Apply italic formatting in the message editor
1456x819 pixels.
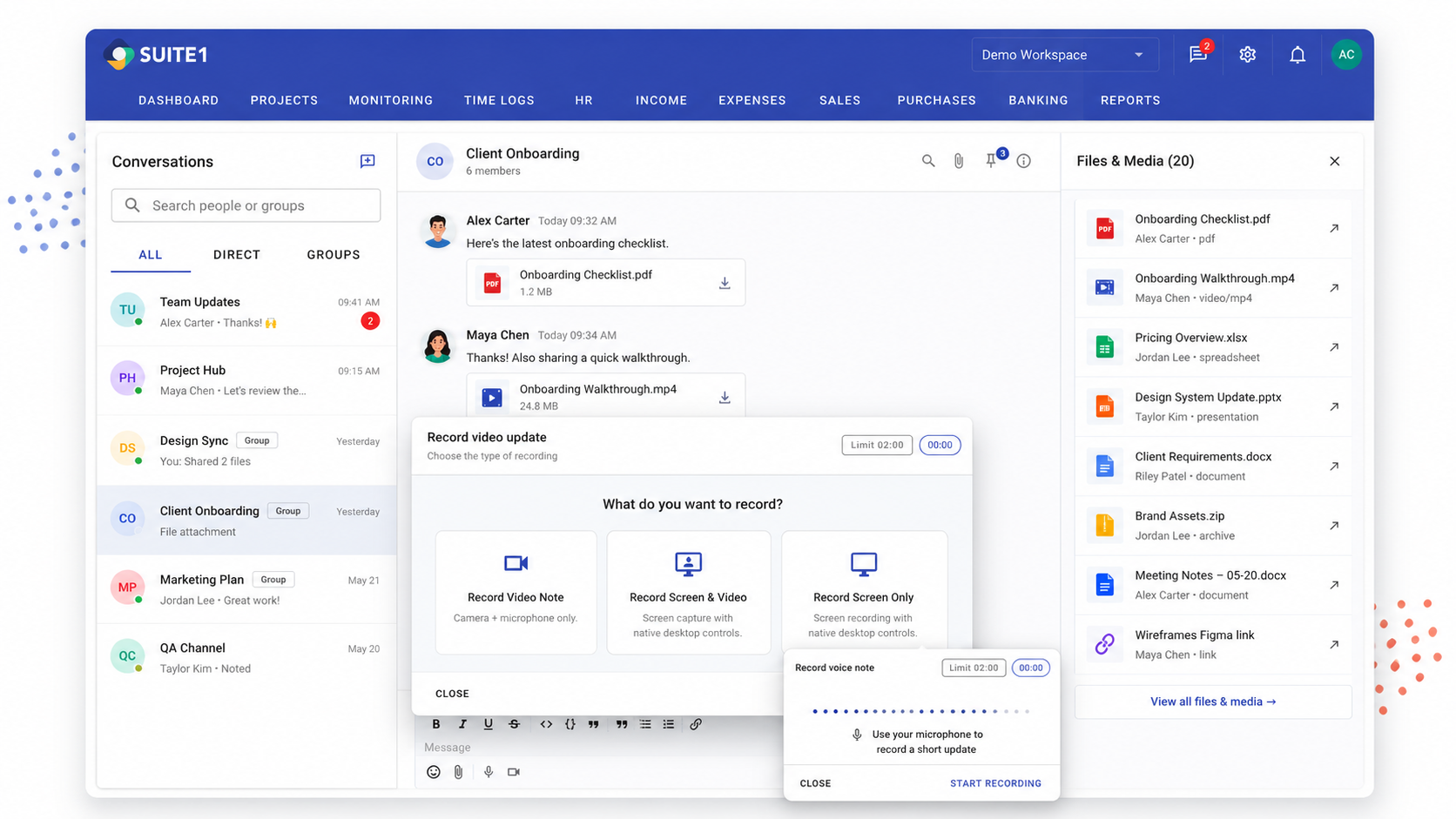coord(462,724)
